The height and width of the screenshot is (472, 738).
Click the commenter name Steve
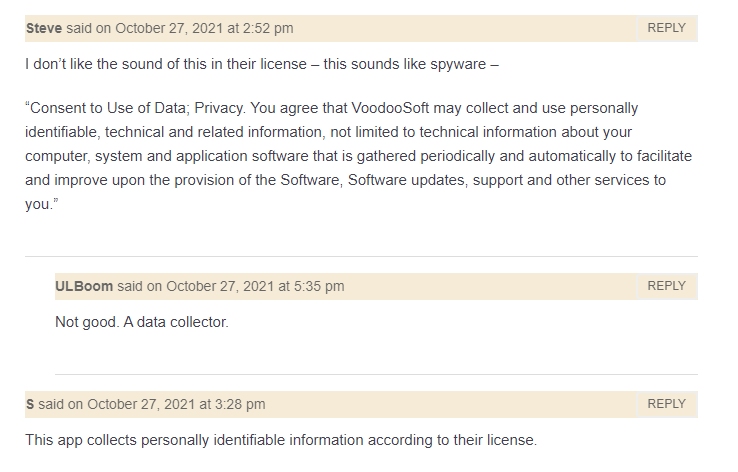pyautogui.click(x=43, y=28)
